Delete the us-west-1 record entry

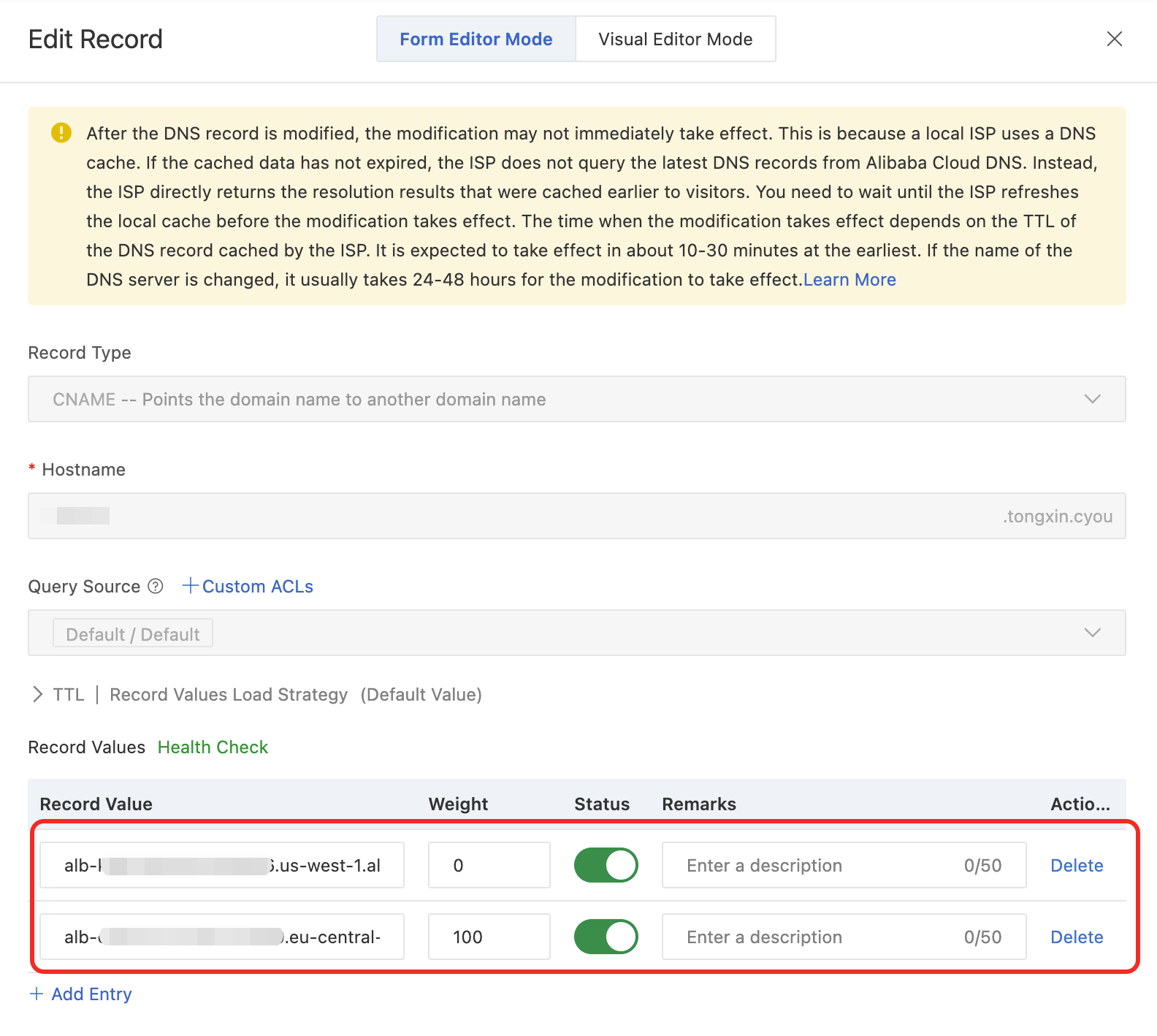pos(1076,866)
